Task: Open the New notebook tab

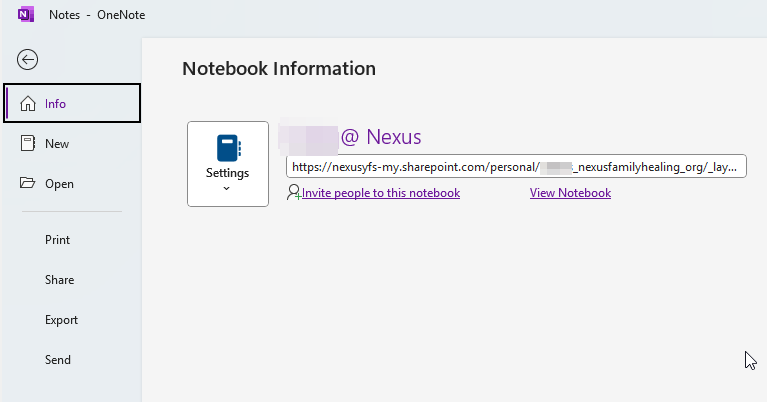Action: coord(72,144)
